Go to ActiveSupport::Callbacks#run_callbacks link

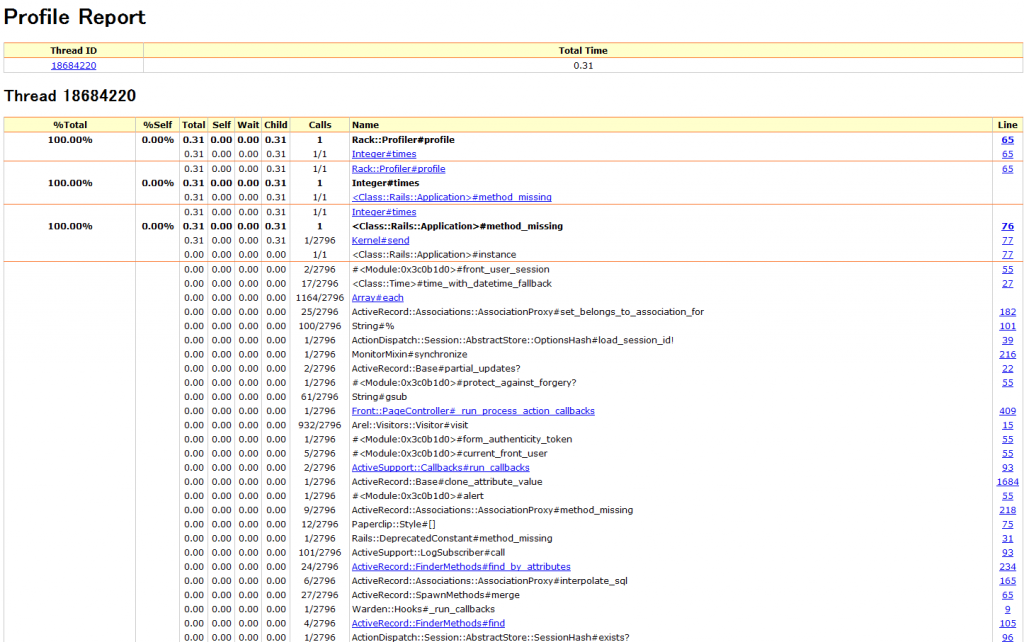440,468
